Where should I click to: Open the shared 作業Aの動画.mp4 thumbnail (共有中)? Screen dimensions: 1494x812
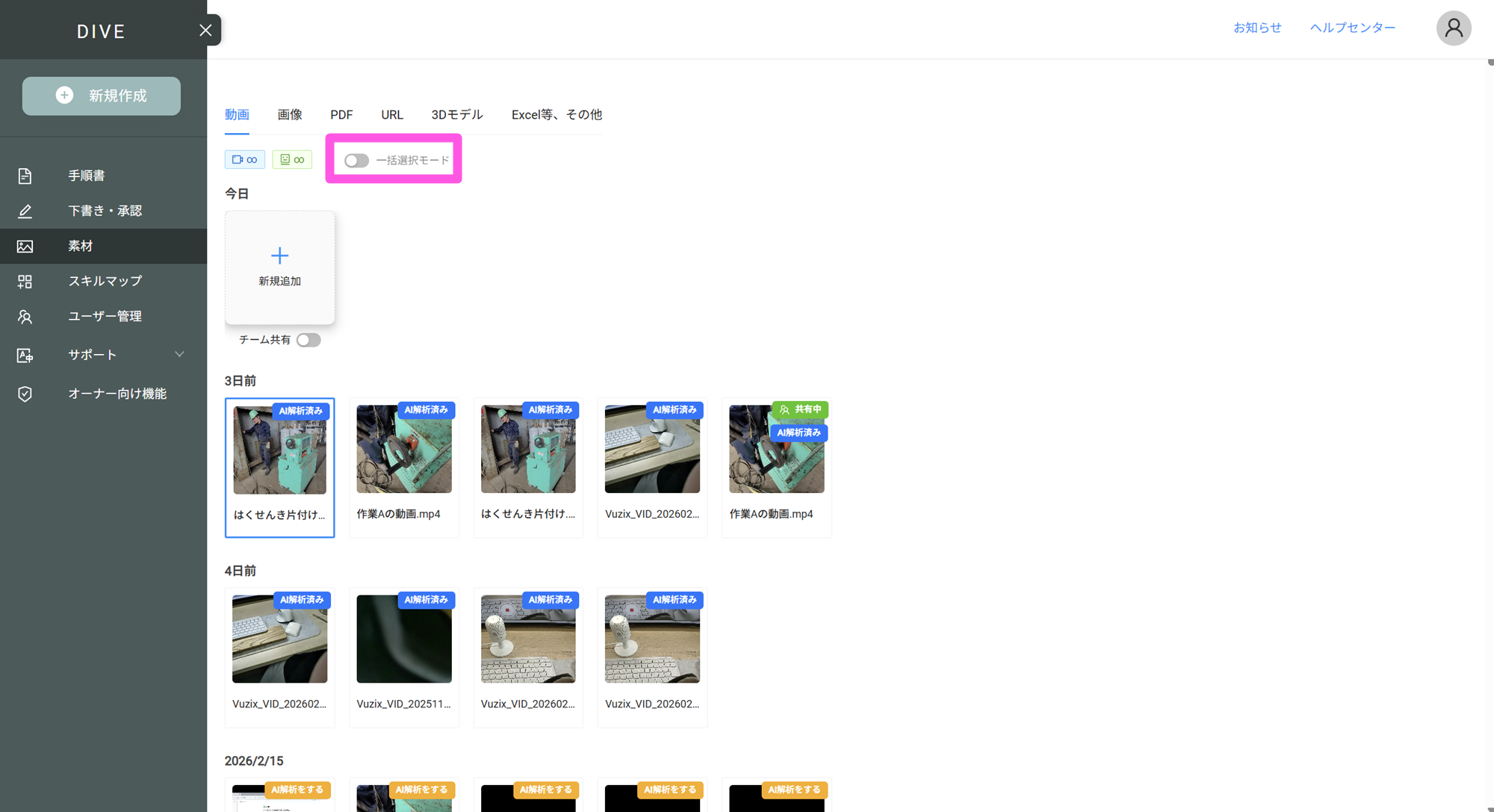click(x=776, y=456)
